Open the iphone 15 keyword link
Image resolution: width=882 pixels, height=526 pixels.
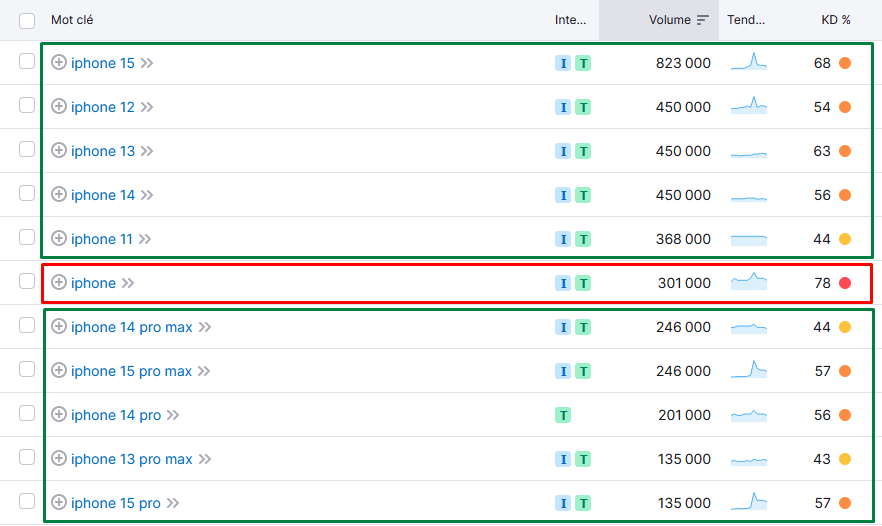103,63
